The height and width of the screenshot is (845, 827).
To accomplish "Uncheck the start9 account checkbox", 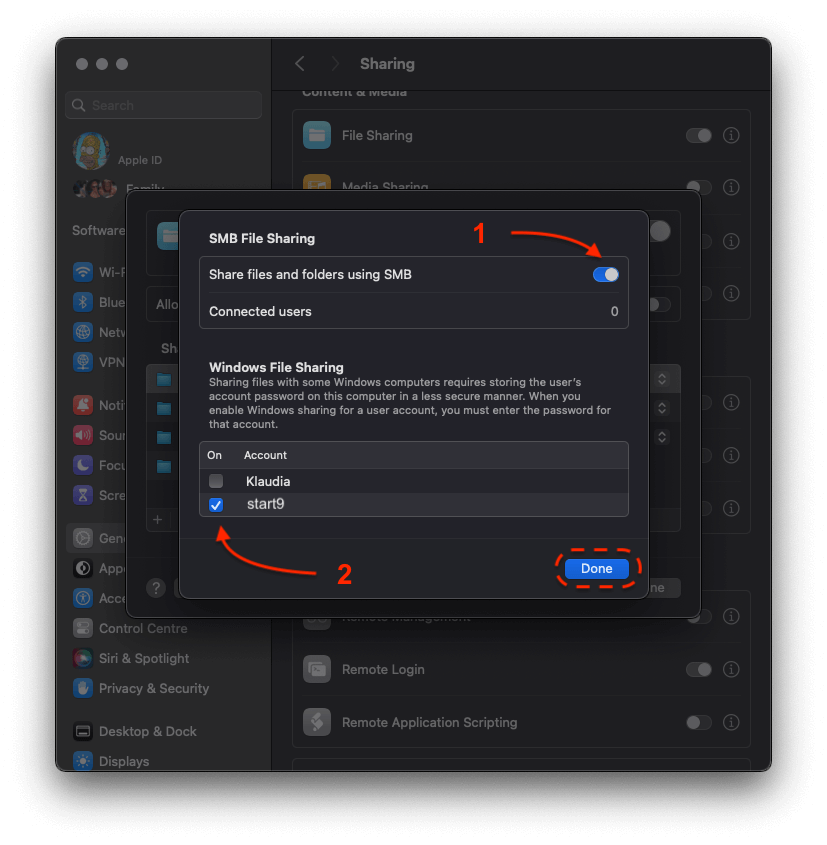I will [216, 505].
